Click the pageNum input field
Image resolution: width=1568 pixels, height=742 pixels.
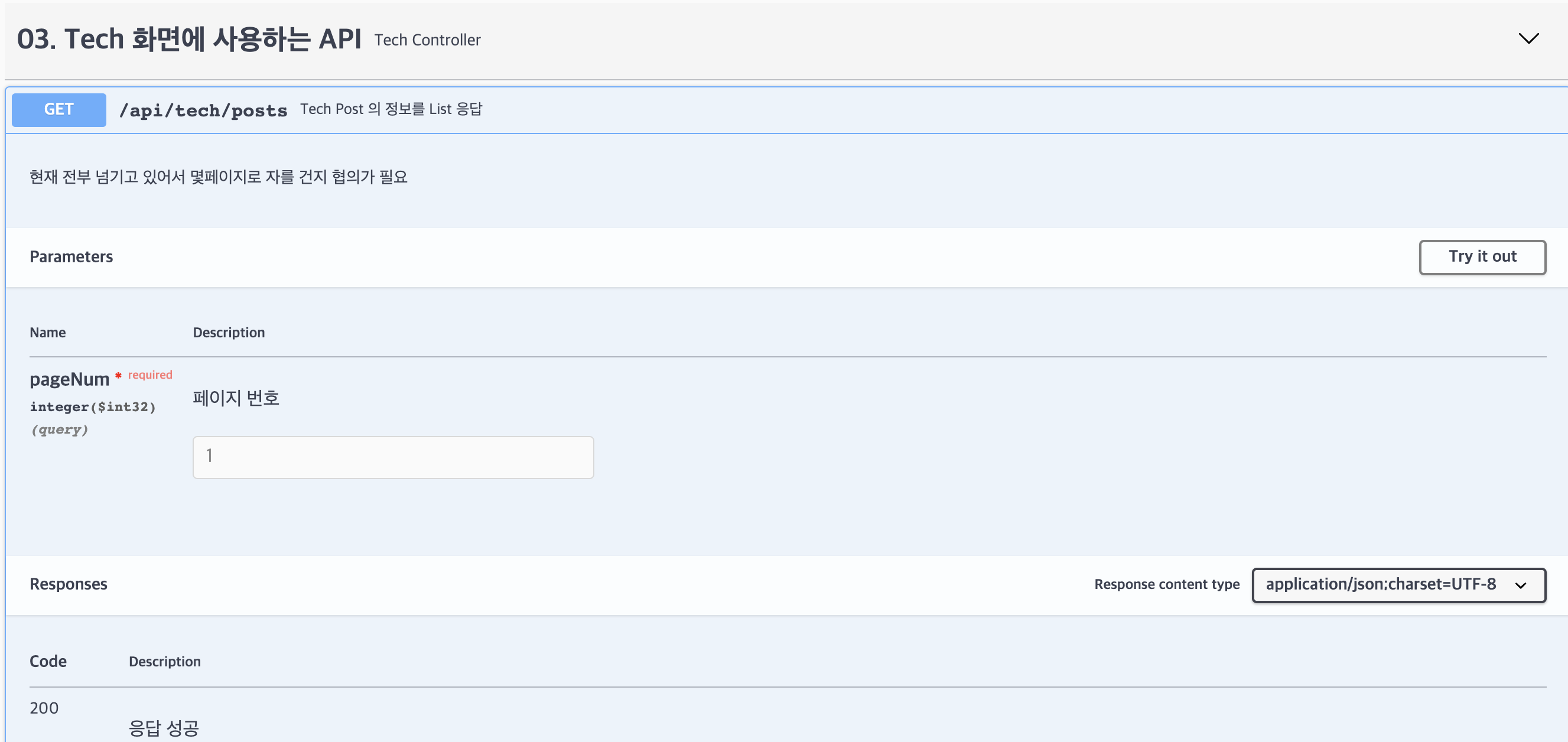pyautogui.click(x=393, y=457)
